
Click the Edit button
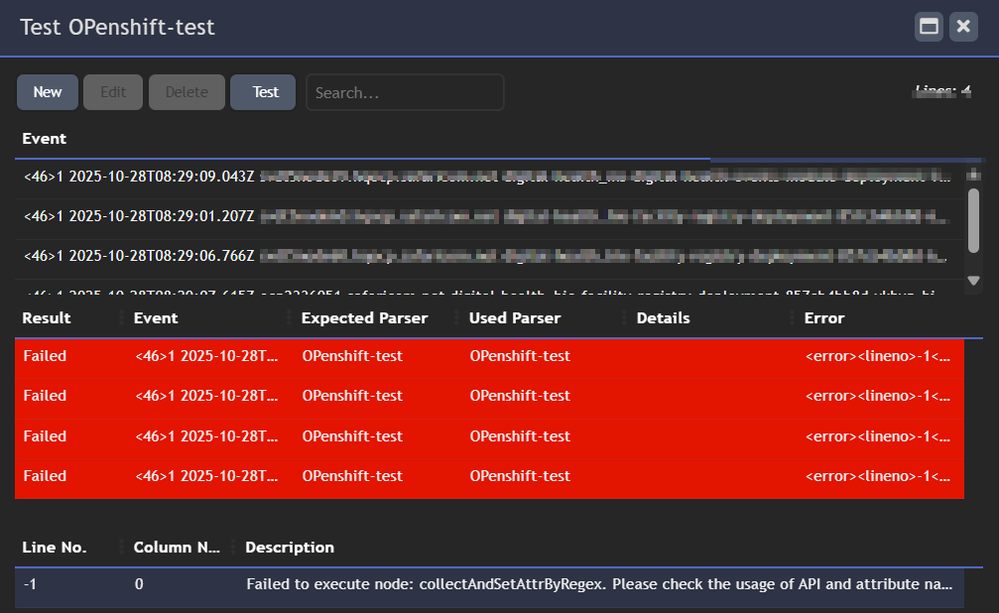pos(113,92)
